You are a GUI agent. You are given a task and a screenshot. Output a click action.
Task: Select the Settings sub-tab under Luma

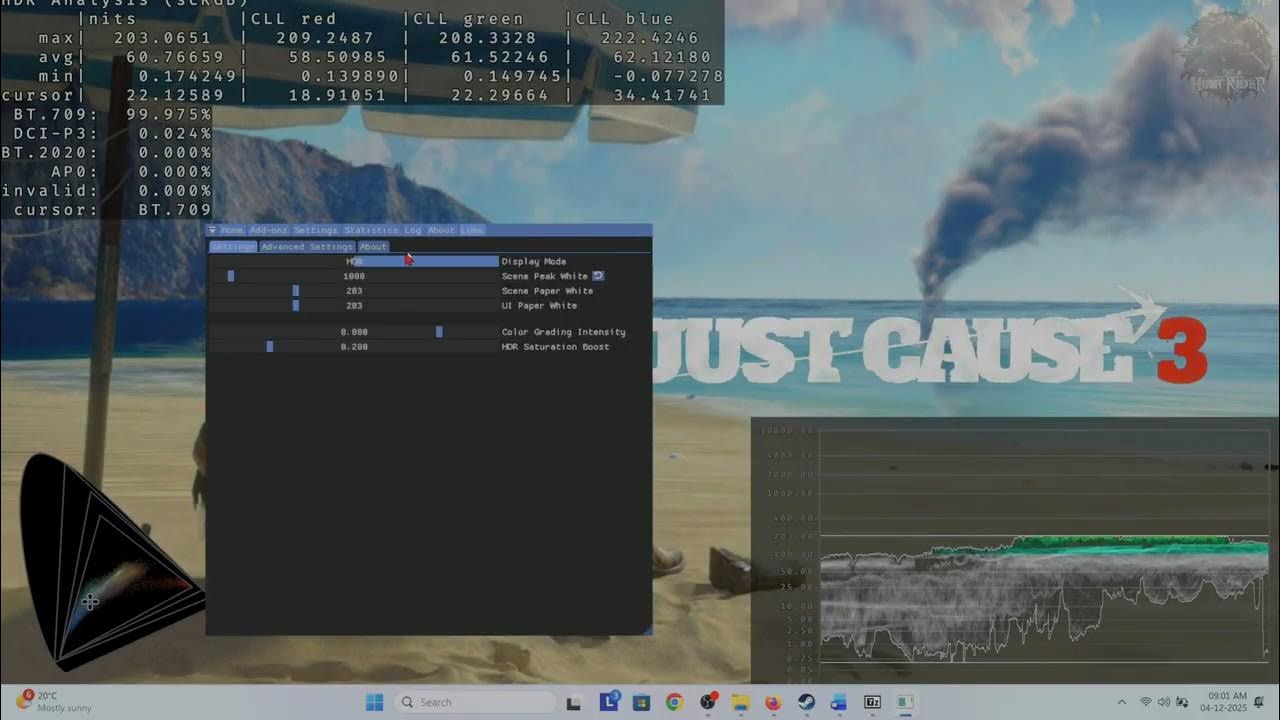(x=233, y=247)
